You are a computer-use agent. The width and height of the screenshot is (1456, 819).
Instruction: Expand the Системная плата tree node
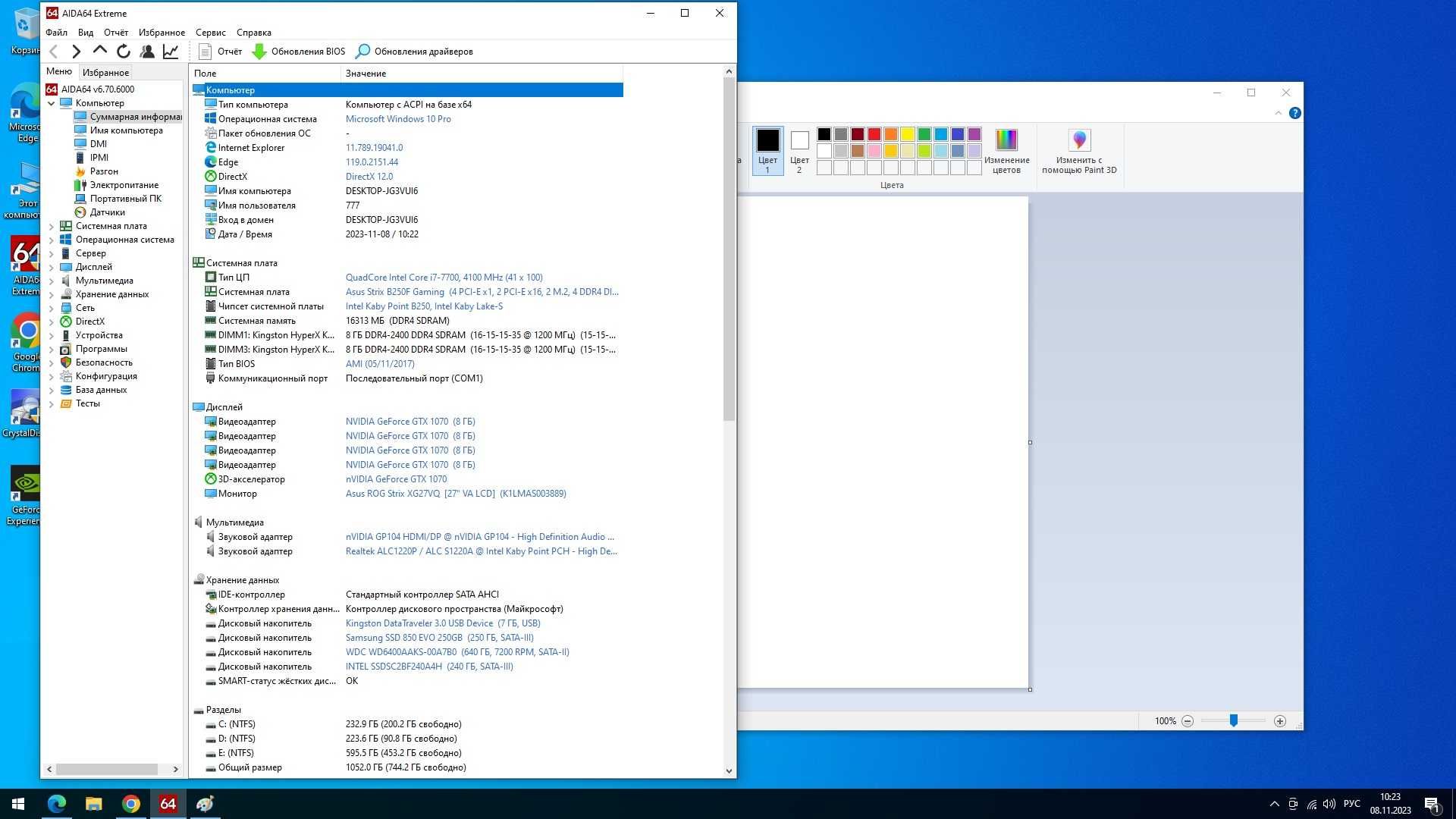(x=51, y=226)
